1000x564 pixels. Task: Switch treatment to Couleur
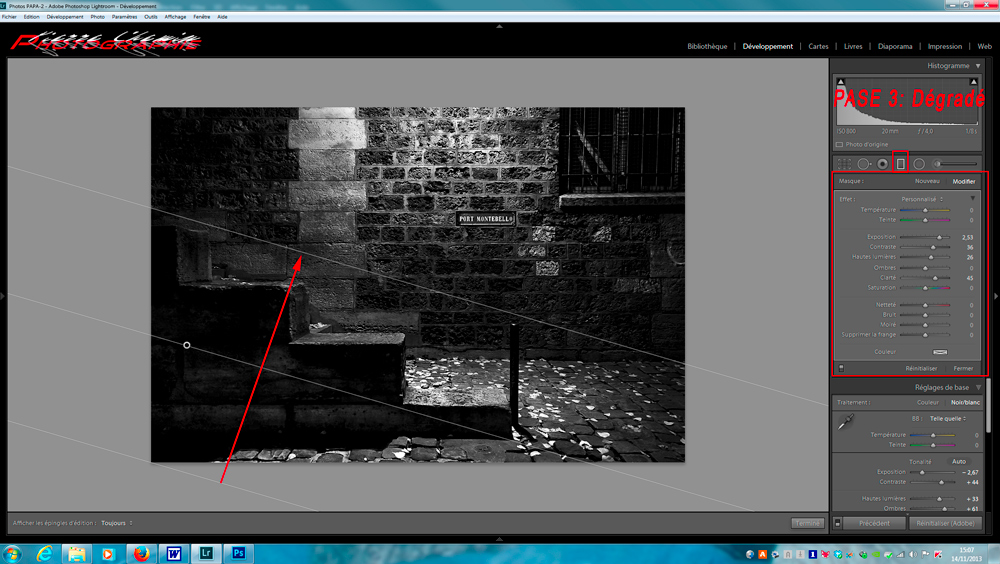[x=928, y=402]
